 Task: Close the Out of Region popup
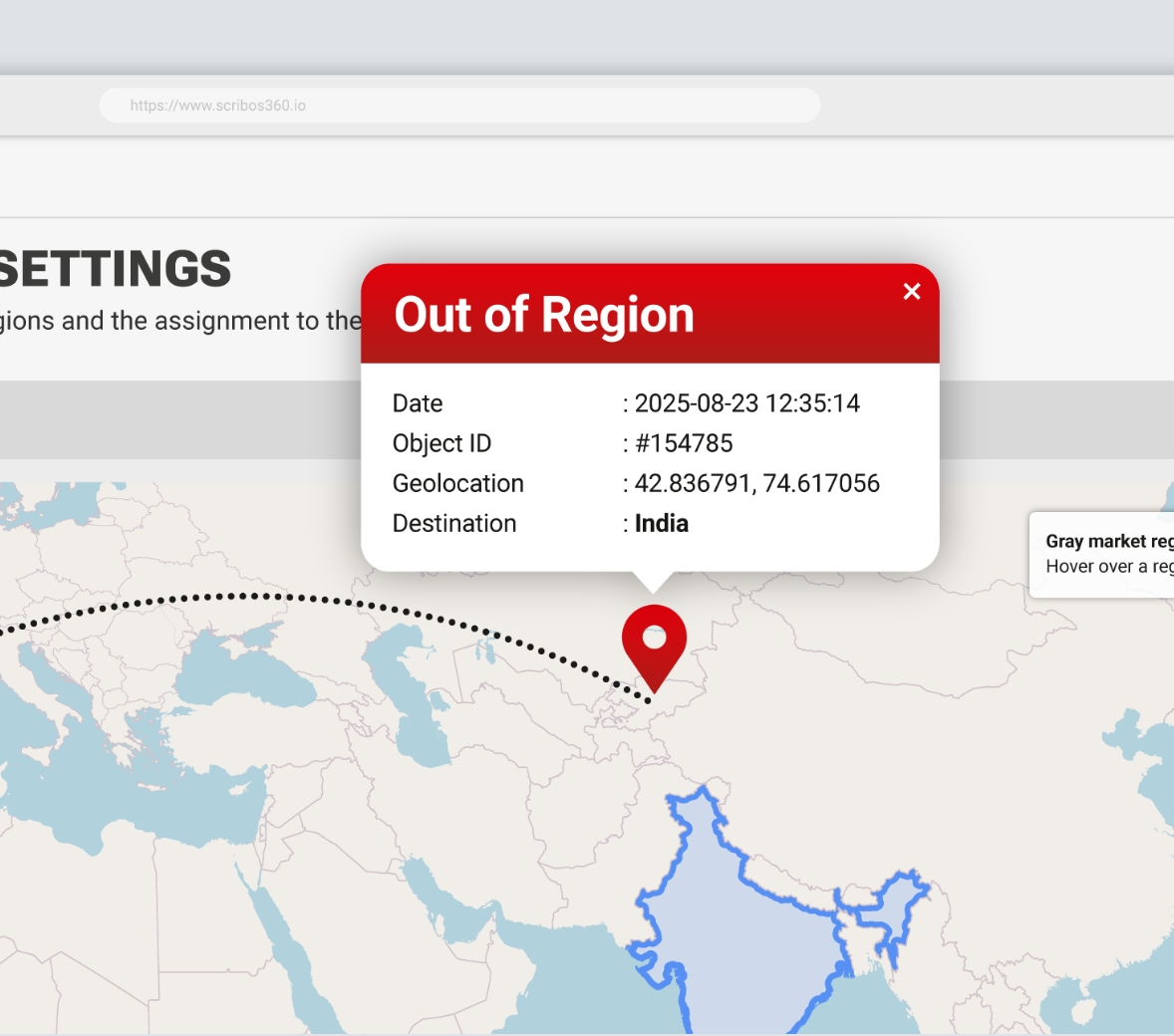coord(911,291)
